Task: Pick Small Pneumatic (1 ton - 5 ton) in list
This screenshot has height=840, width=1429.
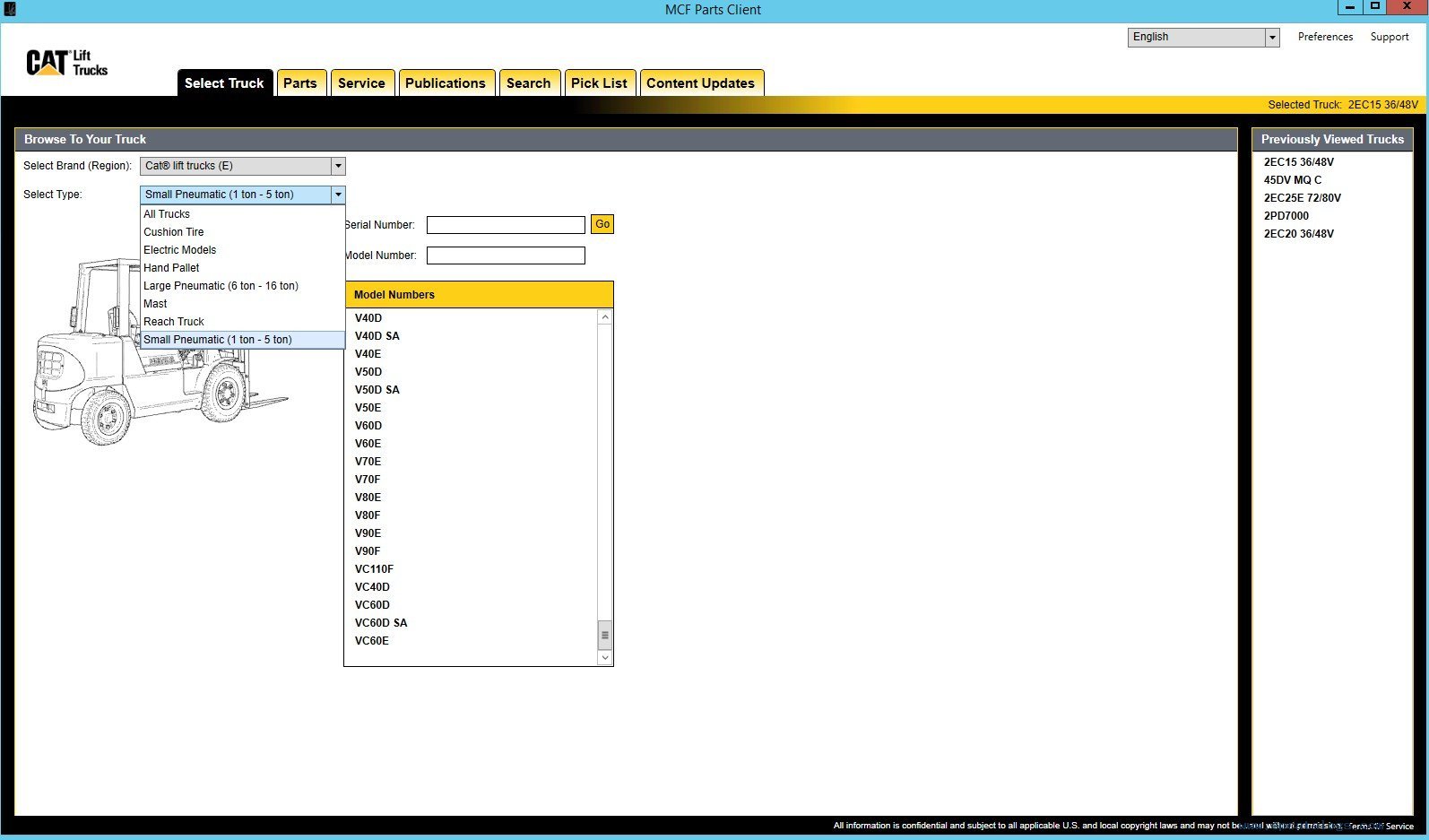Action: [x=242, y=340]
